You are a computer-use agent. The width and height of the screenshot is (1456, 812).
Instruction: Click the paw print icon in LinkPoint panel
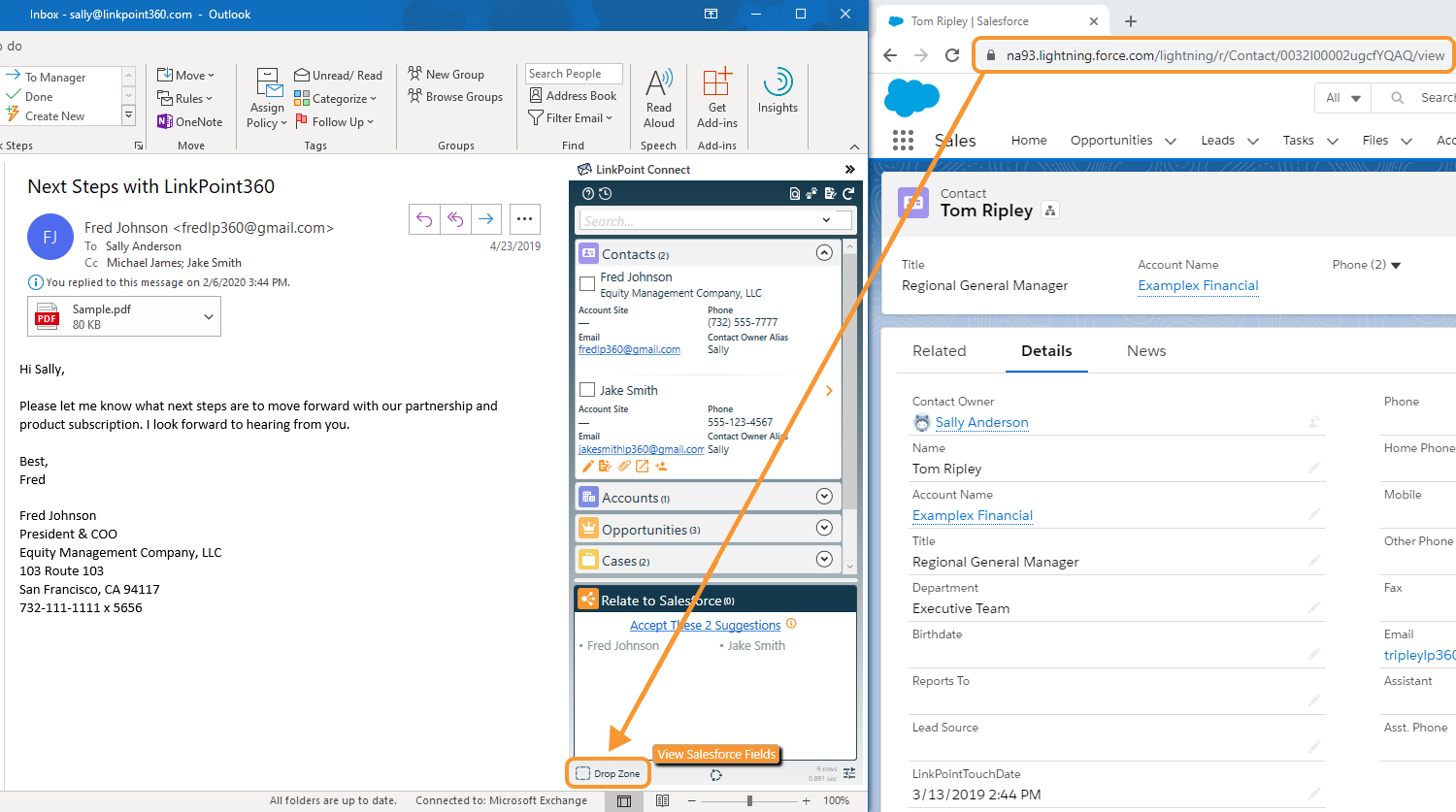(x=812, y=193)
